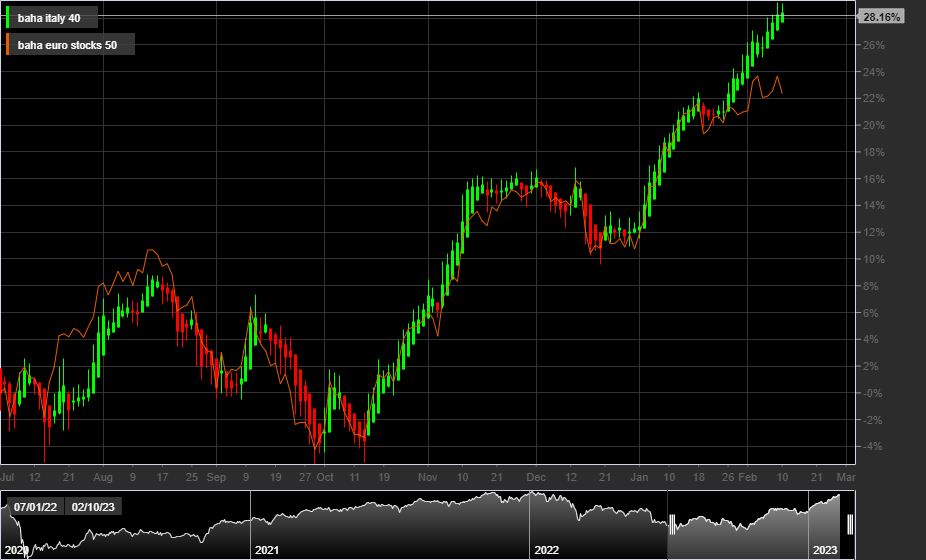Grab the right range handle in navigator
Image resolution: width=926 pixels, height=560 pixels.
tap(850, 524)
